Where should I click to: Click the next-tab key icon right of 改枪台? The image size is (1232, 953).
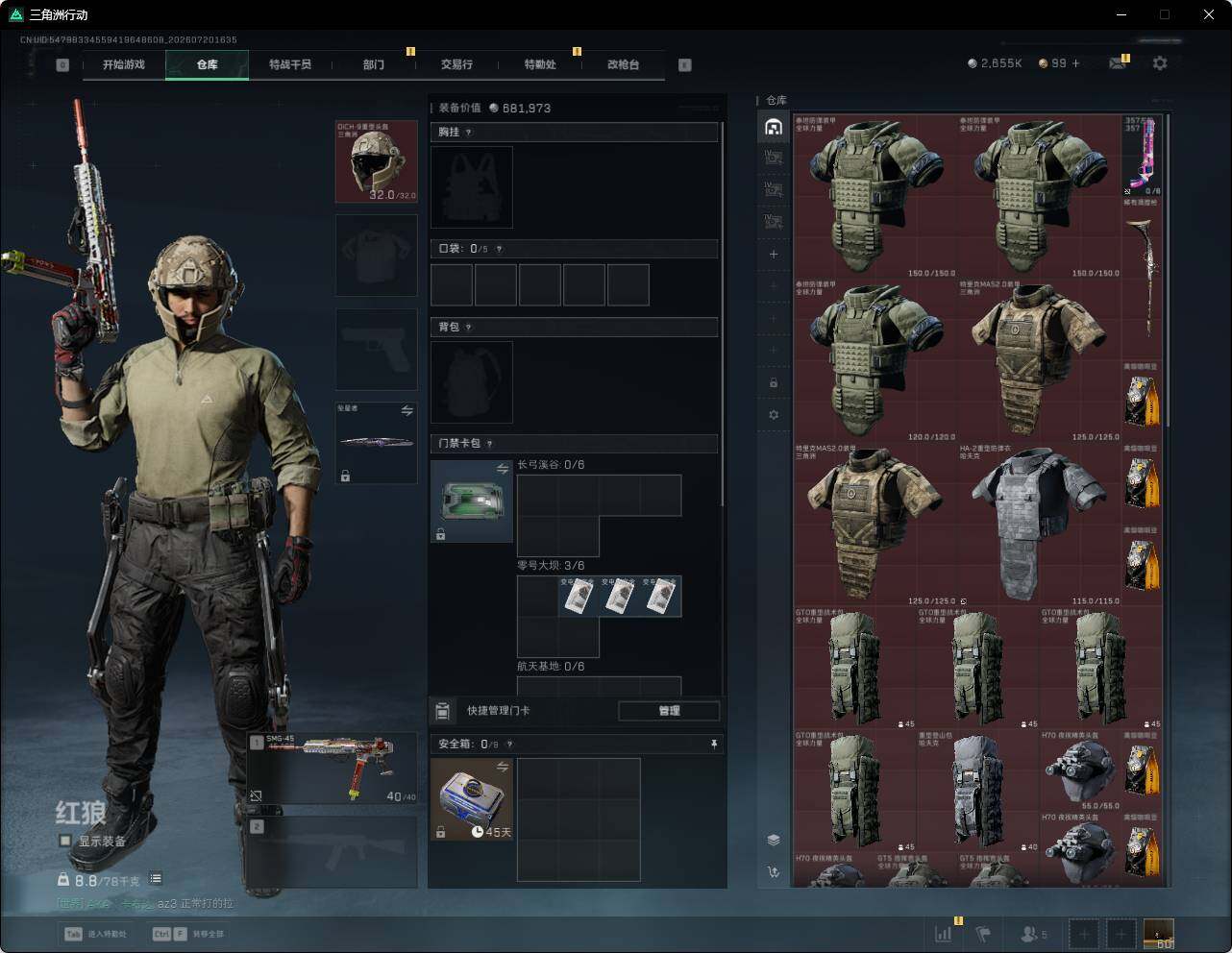click(685, 65)
